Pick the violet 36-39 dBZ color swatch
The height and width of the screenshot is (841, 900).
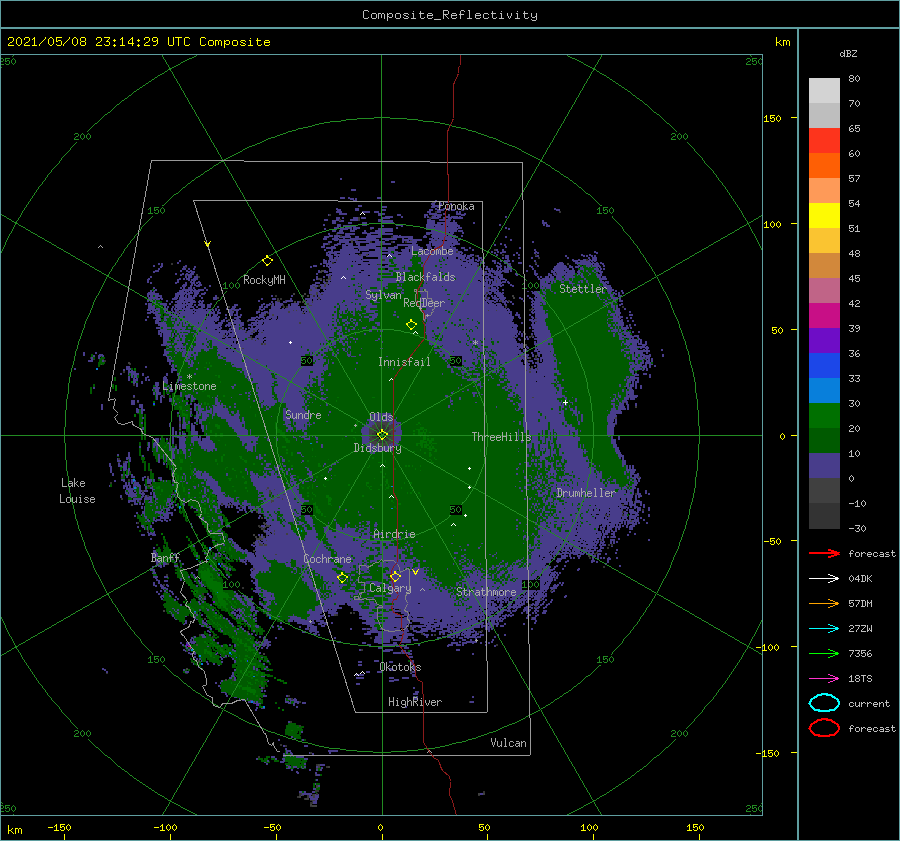point(824,341)
